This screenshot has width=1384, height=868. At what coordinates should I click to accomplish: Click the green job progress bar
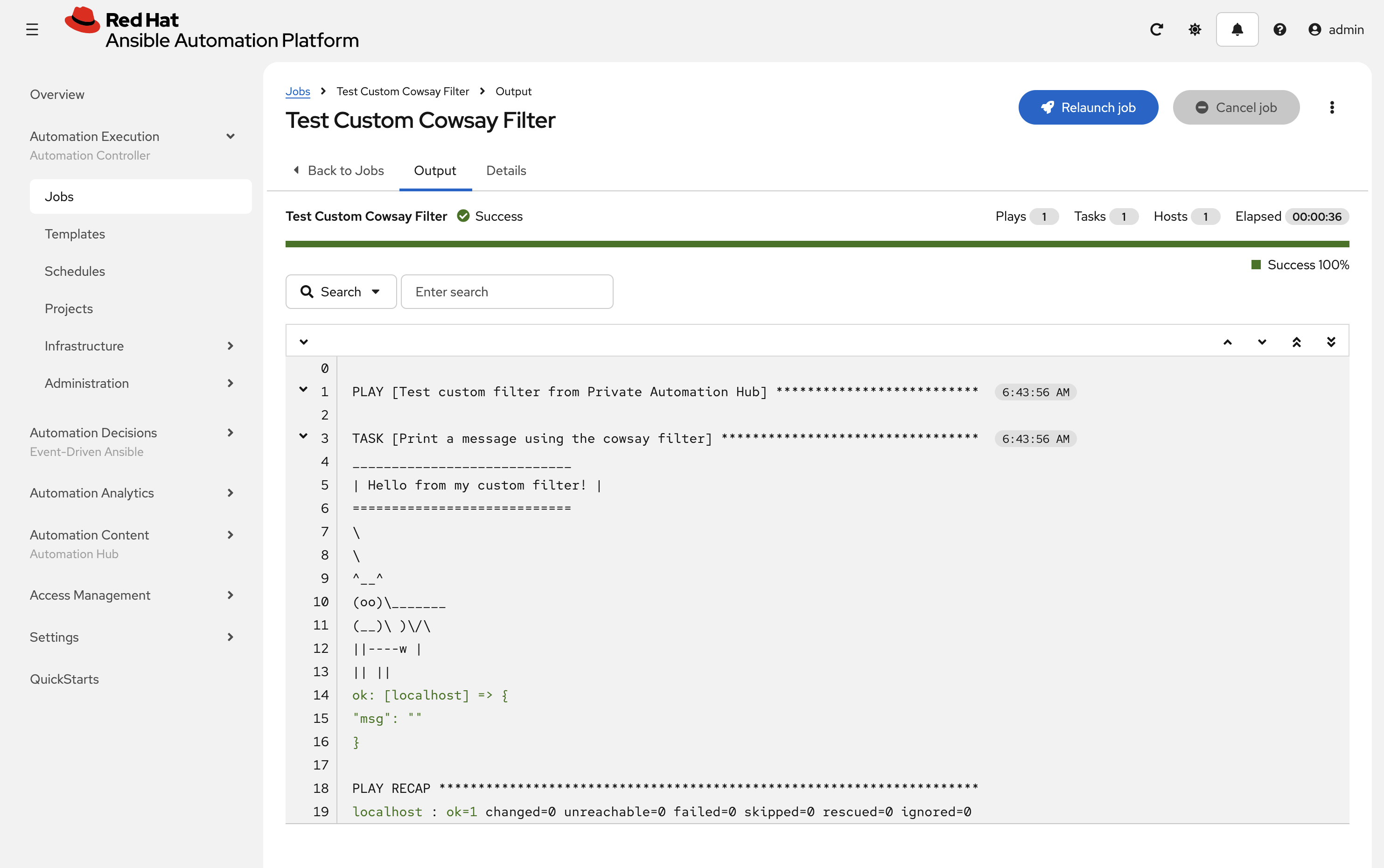point(816,244)
